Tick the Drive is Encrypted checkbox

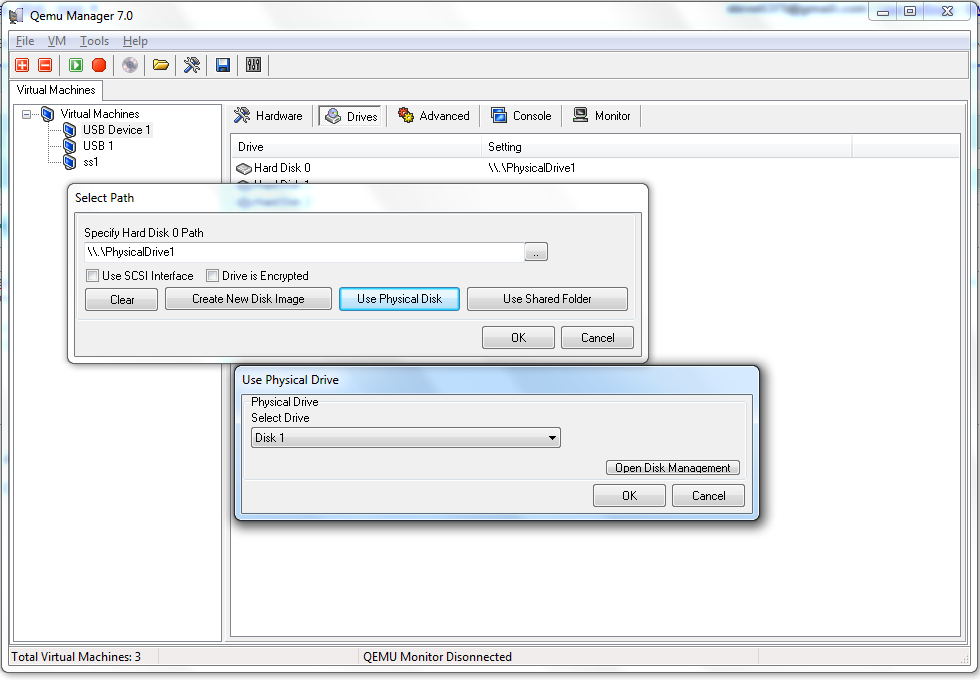(212, 276)
